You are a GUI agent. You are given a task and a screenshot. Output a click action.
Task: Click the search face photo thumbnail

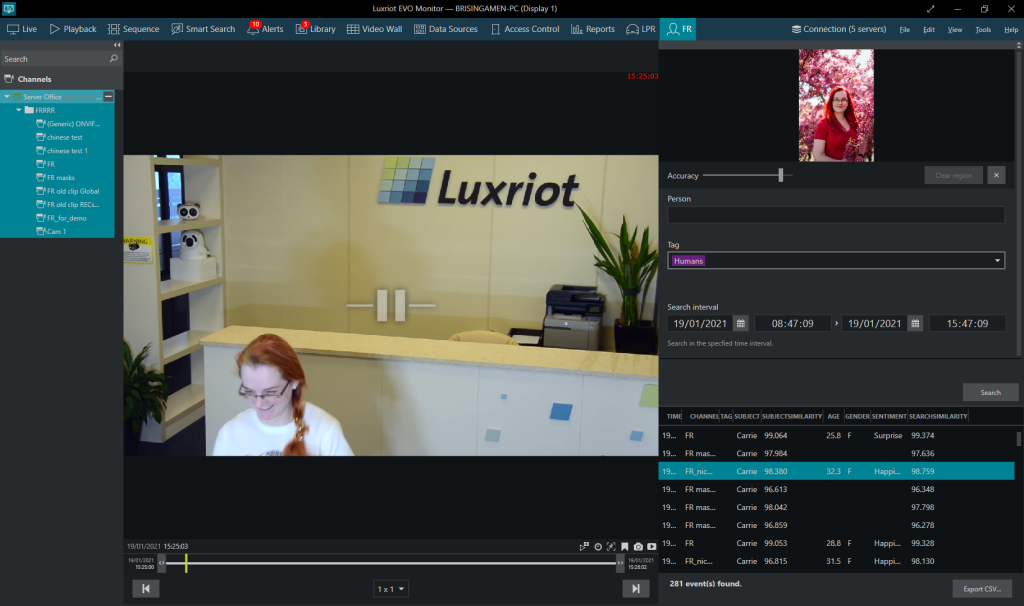[836, 105]
